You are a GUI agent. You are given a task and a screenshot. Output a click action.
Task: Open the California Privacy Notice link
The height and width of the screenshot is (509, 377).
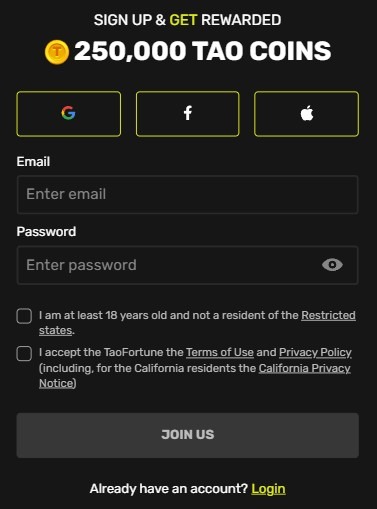[x=304, y=368]
